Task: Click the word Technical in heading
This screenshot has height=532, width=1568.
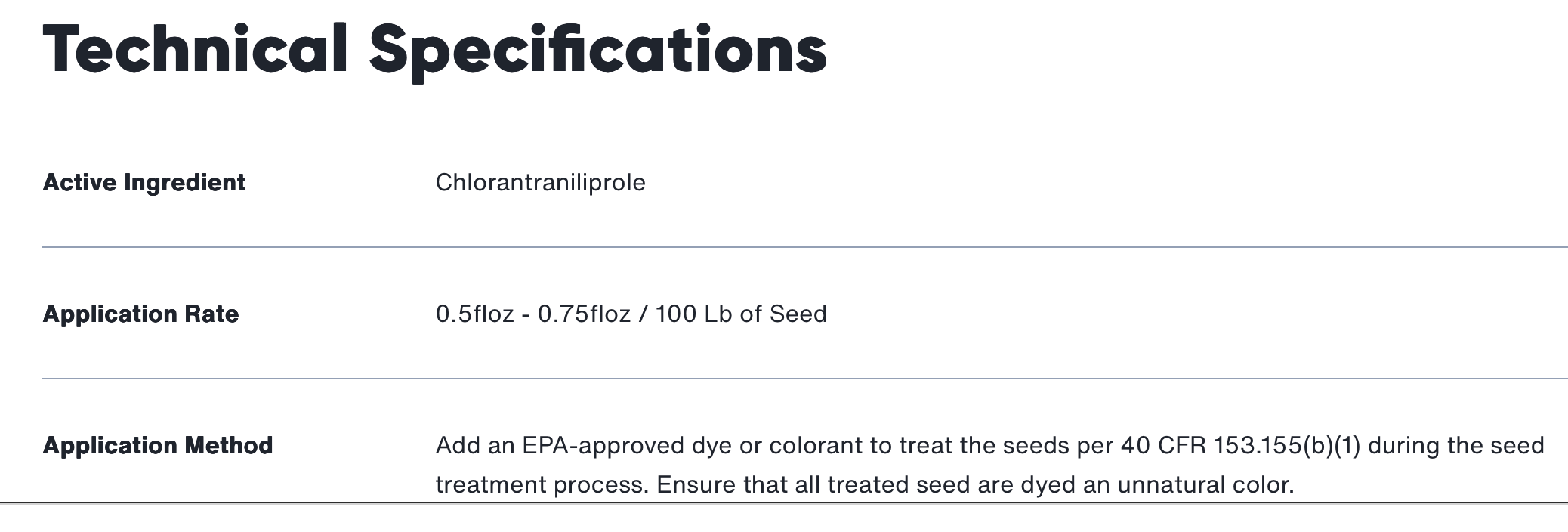Action: (195, 50)
